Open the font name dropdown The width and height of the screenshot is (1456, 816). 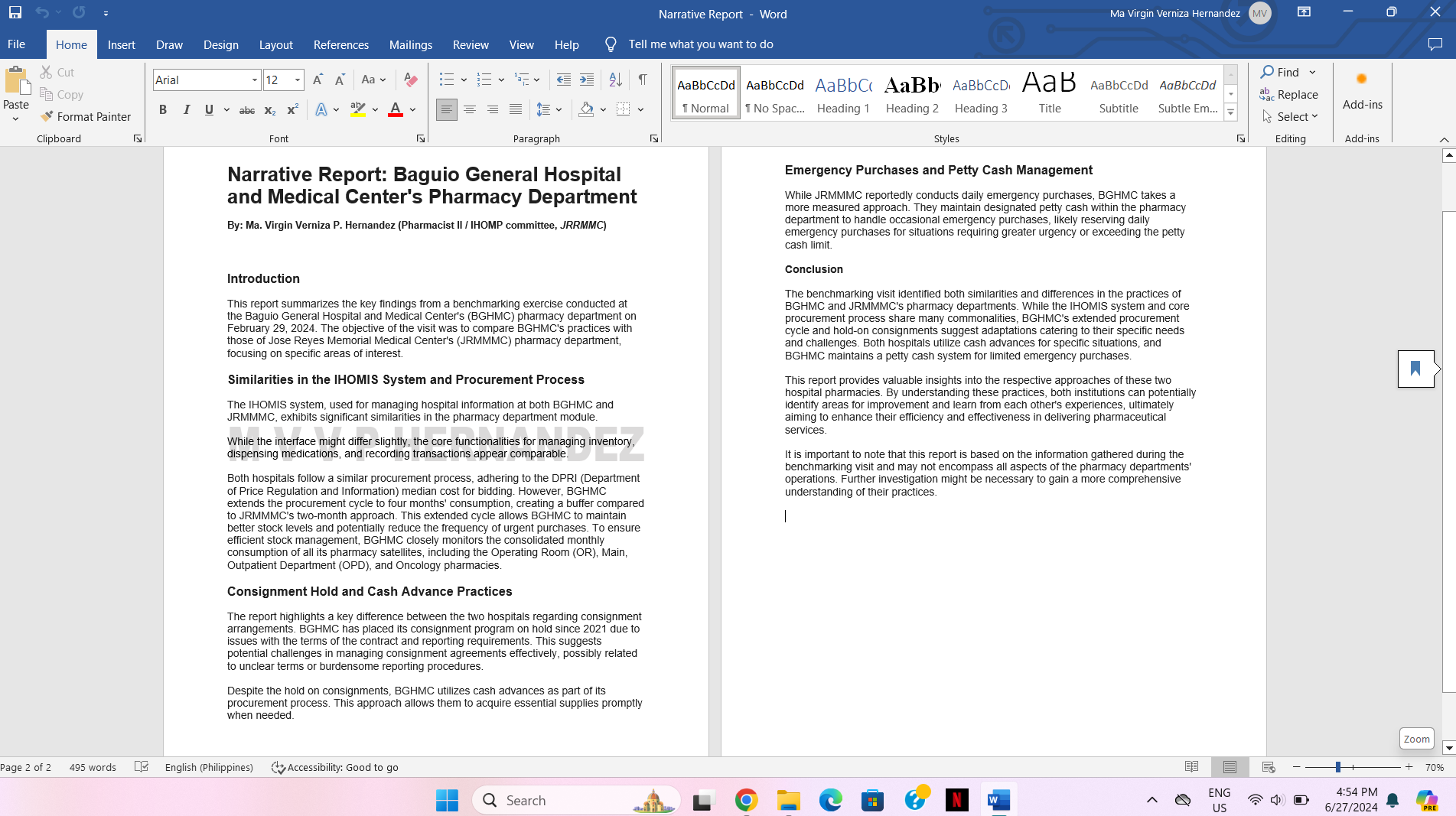point(255,80)
